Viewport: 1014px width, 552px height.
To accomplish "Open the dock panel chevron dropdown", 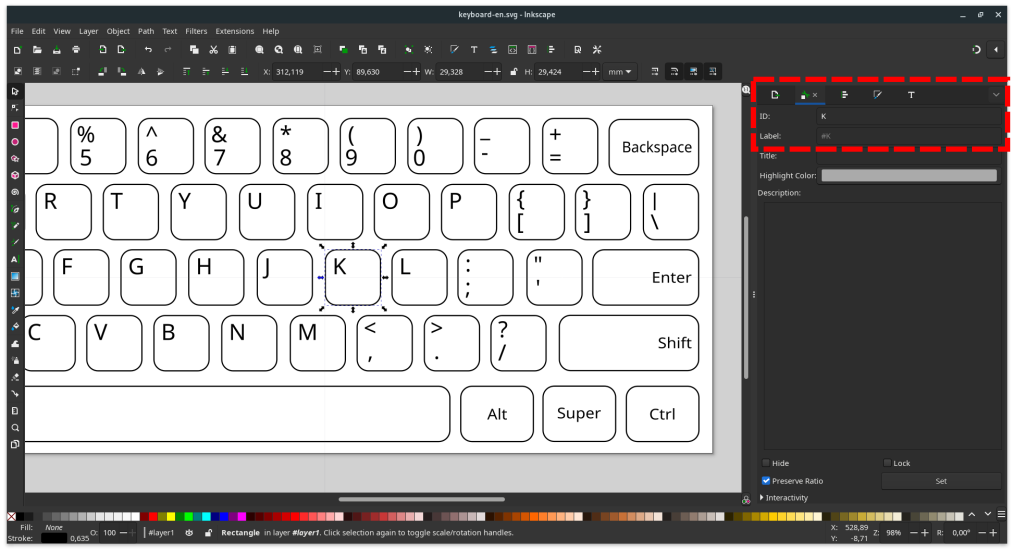I will 996,95.
